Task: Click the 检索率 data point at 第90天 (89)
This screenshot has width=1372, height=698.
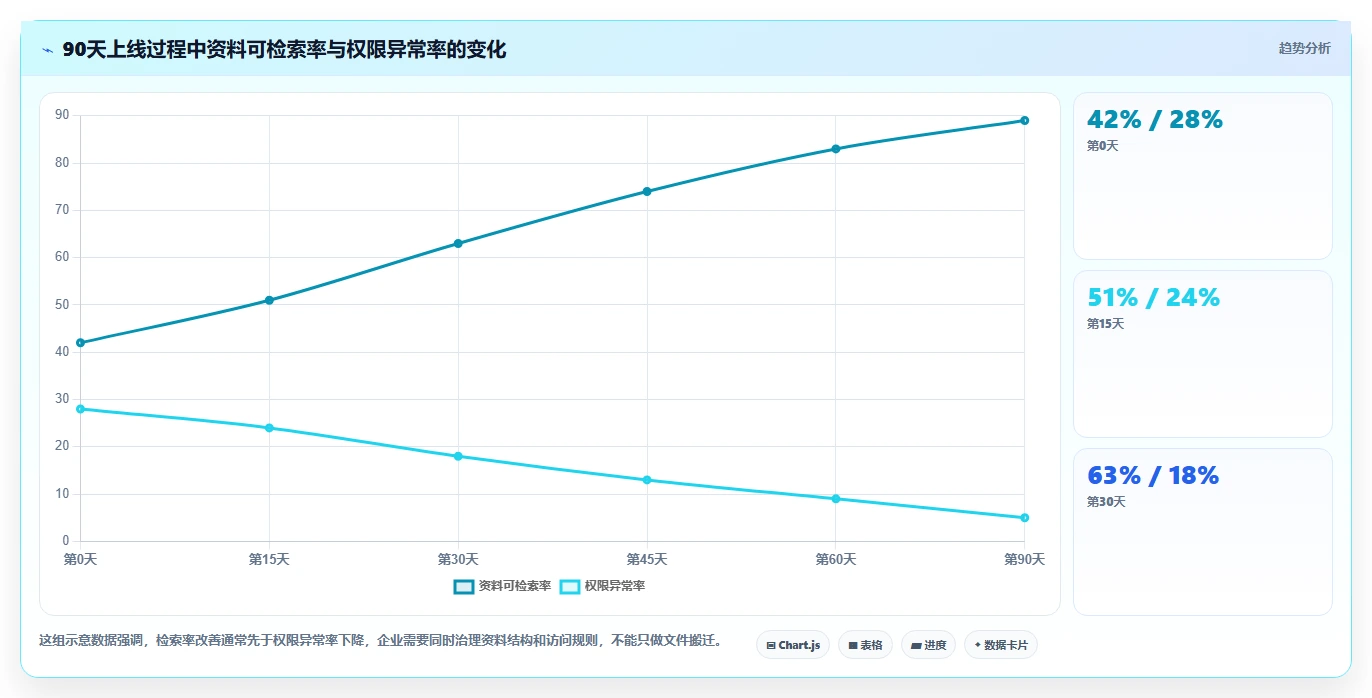Action: pos(1024,121)
